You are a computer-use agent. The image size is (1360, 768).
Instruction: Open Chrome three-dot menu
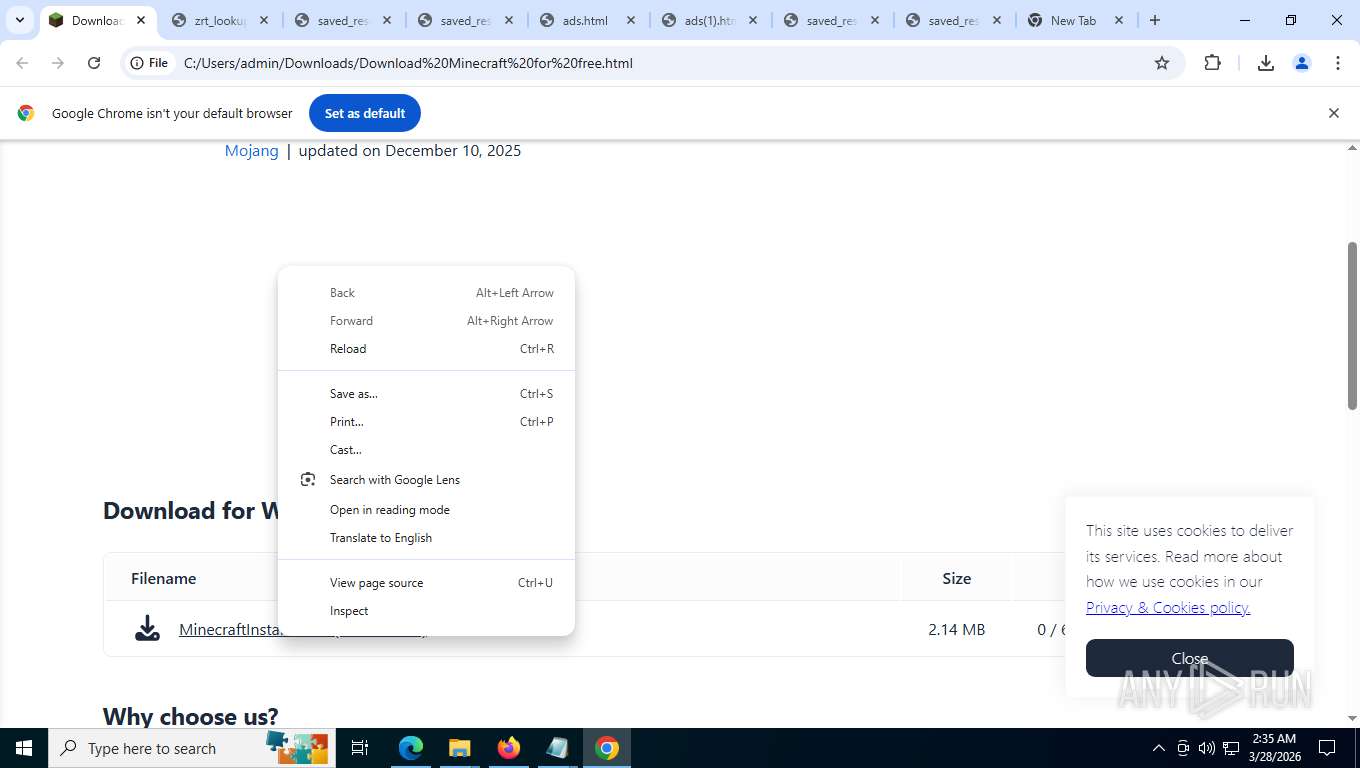(x=1338, y=63)
